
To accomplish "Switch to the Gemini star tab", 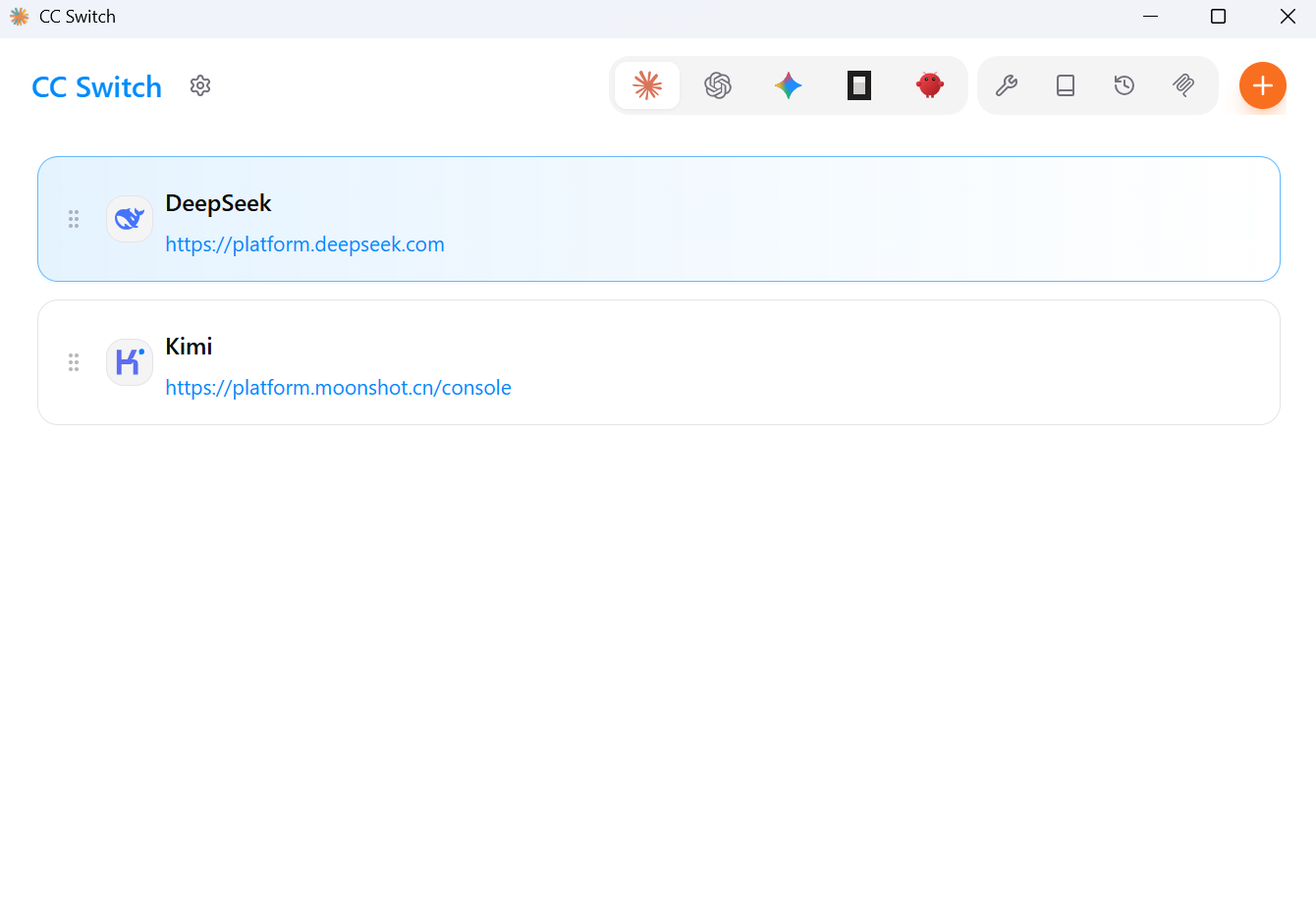I will [789, 85].
